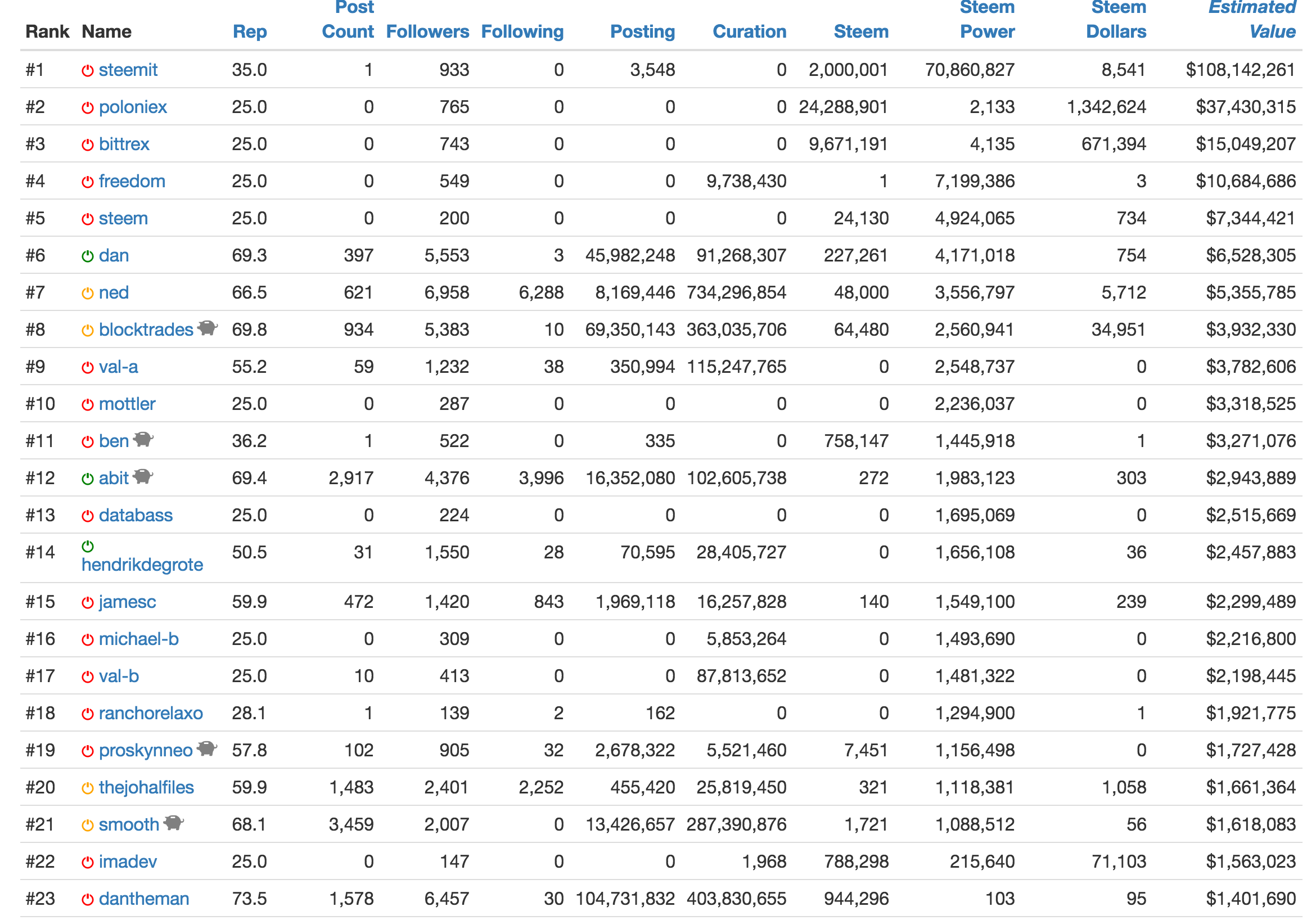Sort table by Following header
The image size is (1316, 920).
[x=522, y=31]
